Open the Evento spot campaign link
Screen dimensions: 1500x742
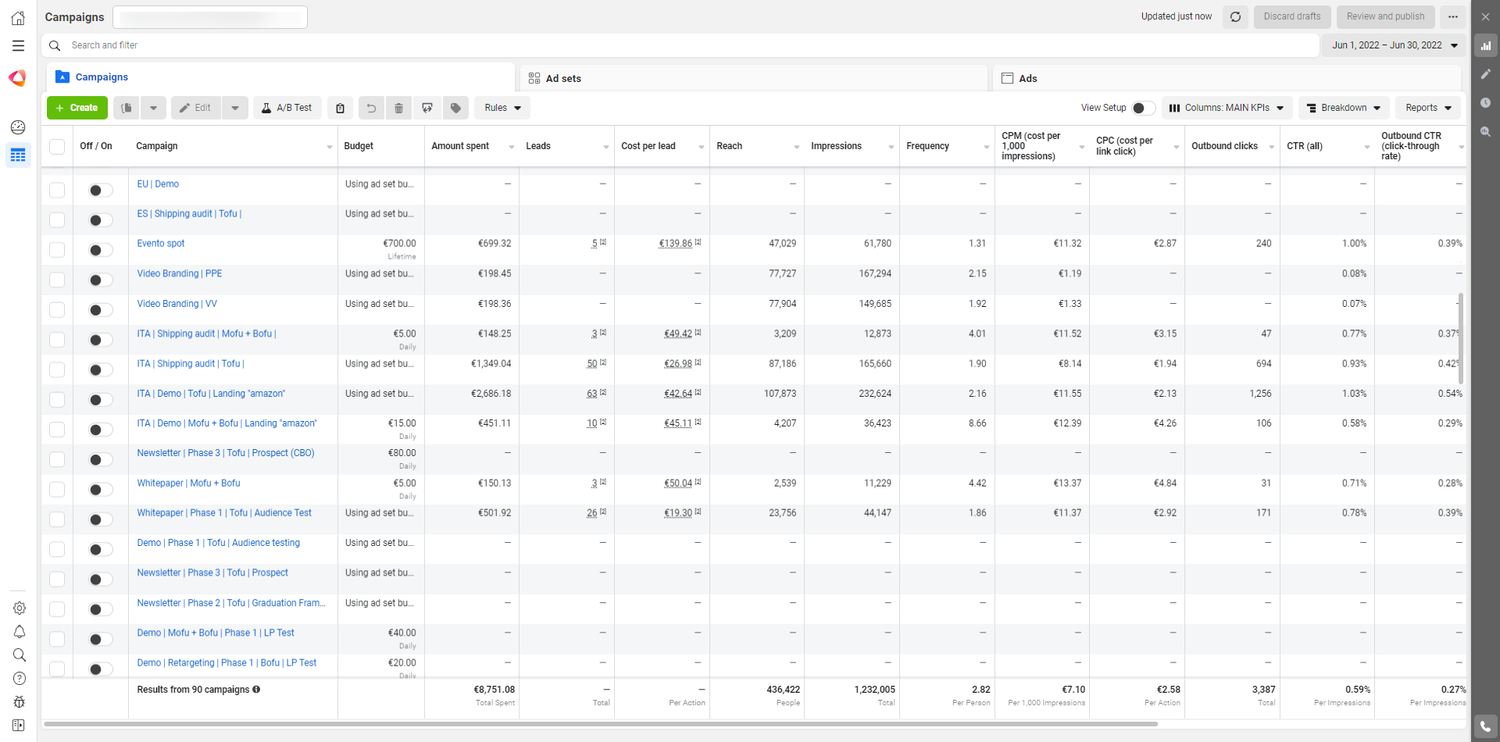coord(161,244)
